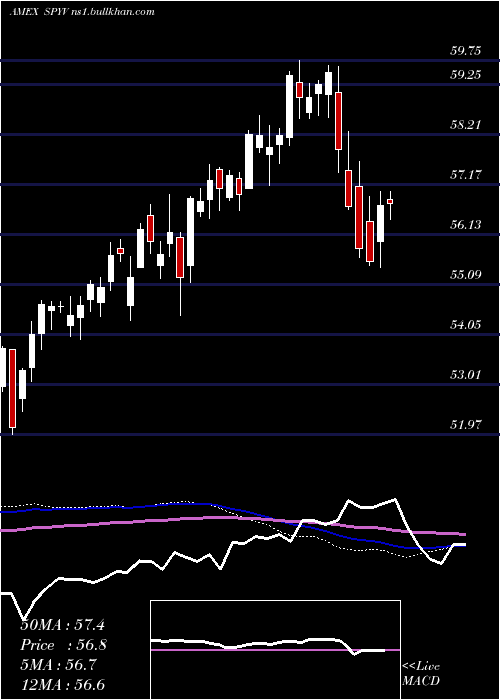Click the 54.05 price level label
This screenshot has width=500, height=700.
click(x=466, y=325)
